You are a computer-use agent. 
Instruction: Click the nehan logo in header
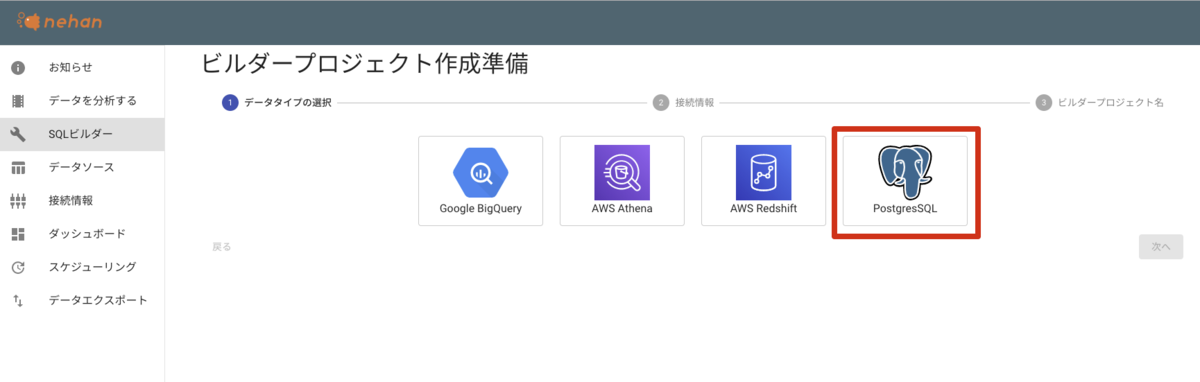[60, 21]
